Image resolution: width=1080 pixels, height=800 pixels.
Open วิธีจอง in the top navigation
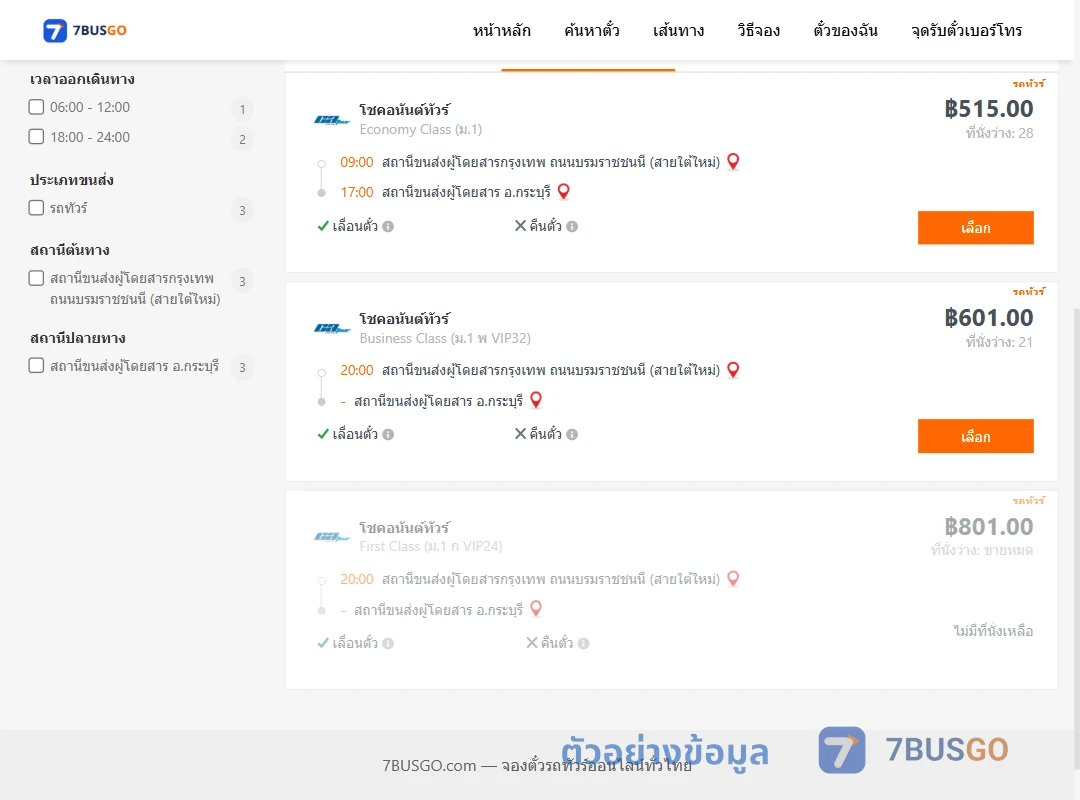click(x=758, y=30)
